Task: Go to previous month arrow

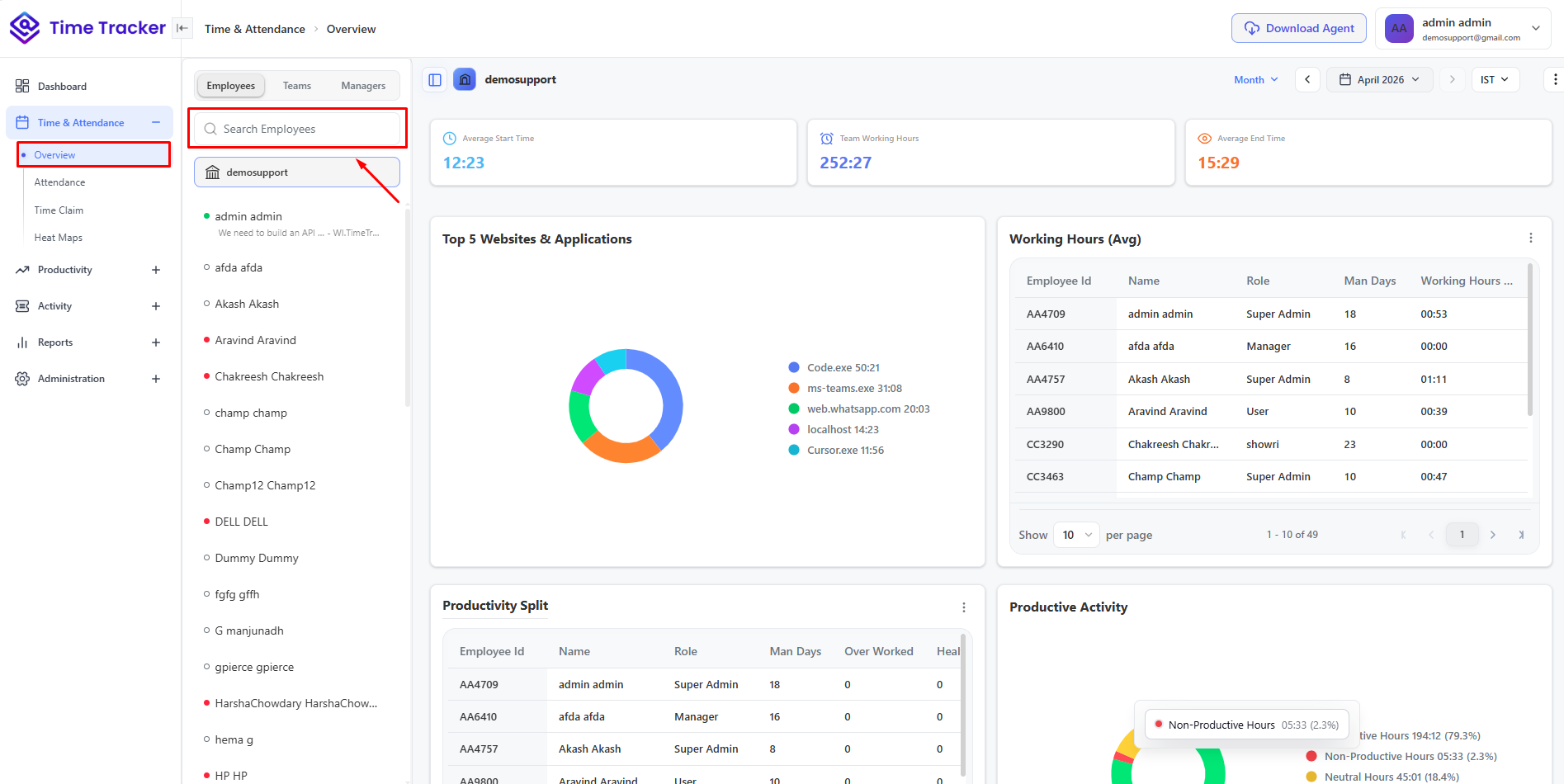Action: coord(1307,80)
